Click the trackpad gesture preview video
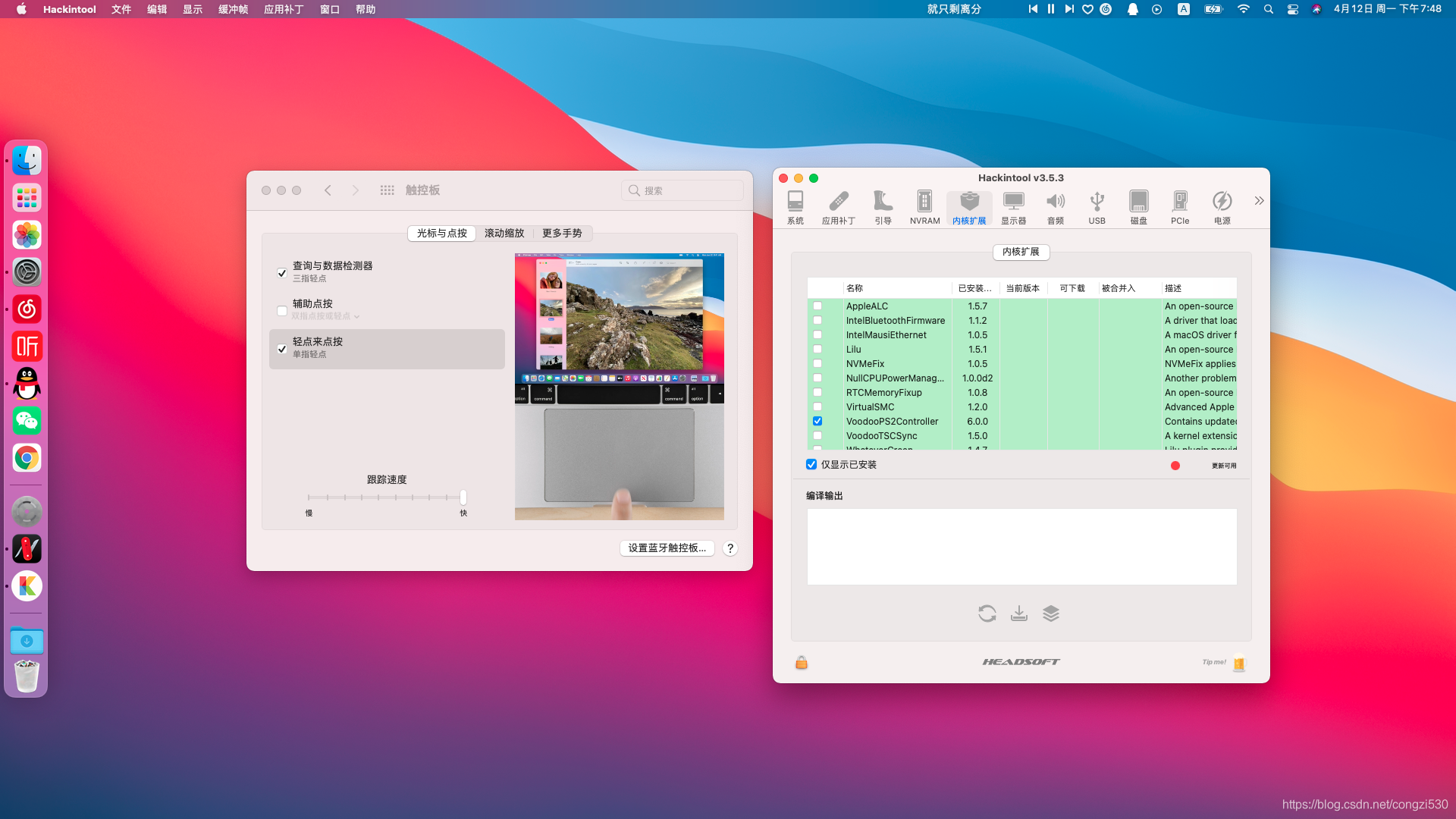The height and width of the screenshot is (819, 1456). point(619,387)
